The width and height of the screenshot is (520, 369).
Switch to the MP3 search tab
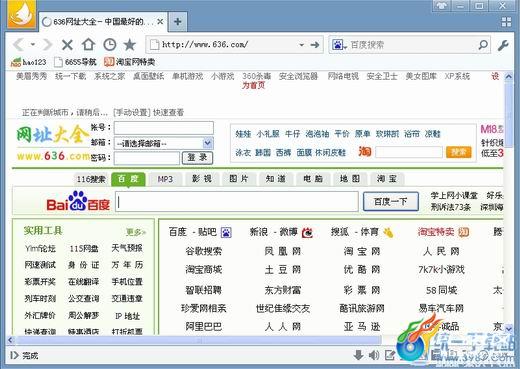coord(165,179)
